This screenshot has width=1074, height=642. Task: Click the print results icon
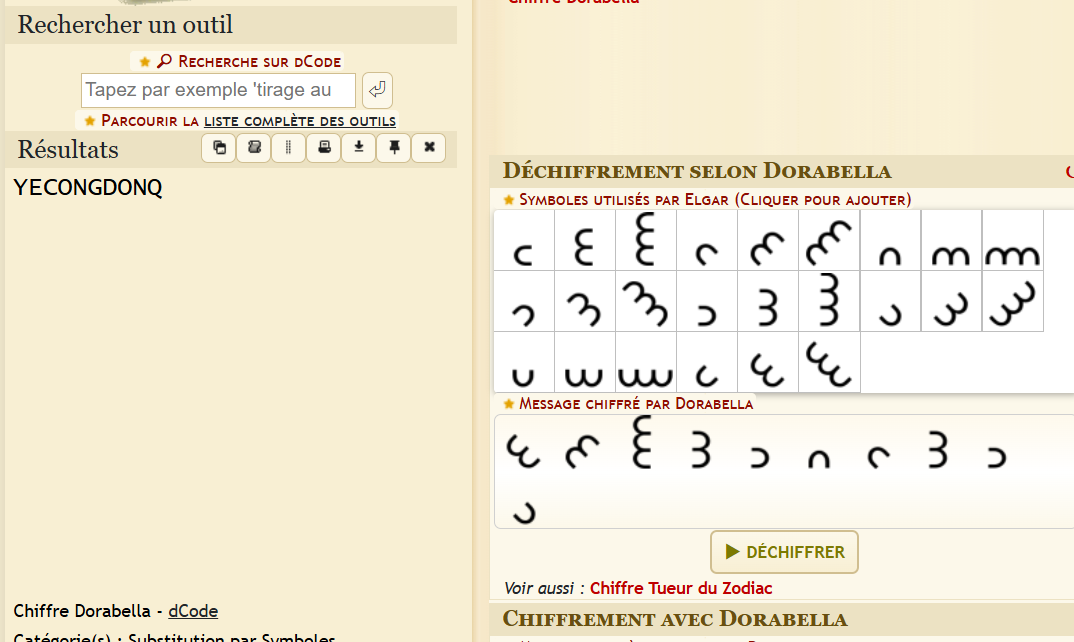point(324,148)
